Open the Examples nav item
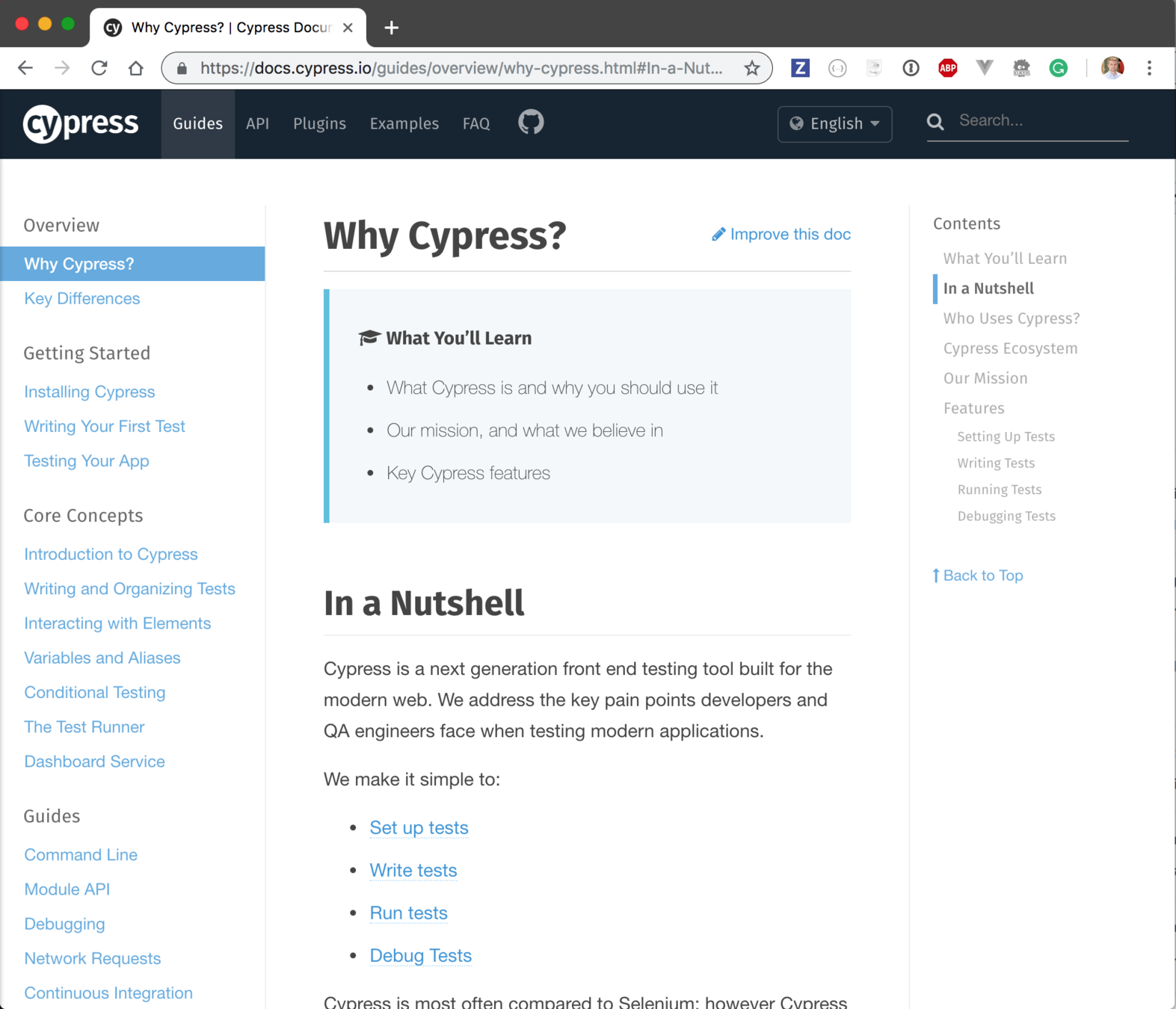Viewport: 1176px width, 1009px height. [x=404, y=123]
